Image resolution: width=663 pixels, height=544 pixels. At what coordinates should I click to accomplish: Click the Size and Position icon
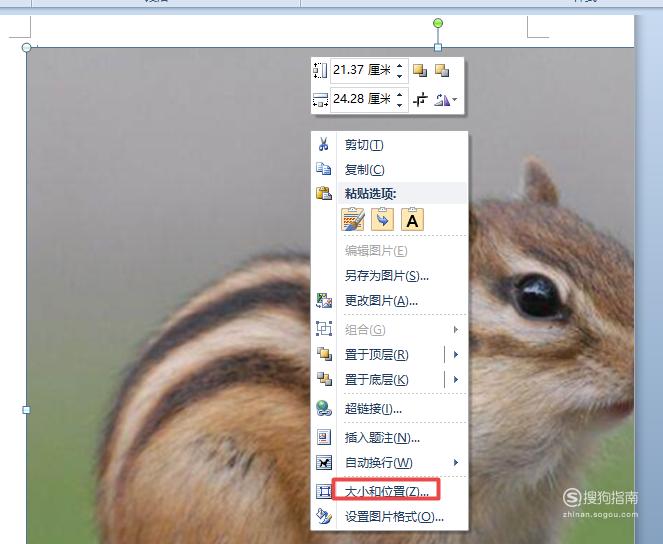pyautogui.click(x=324, y=491)
